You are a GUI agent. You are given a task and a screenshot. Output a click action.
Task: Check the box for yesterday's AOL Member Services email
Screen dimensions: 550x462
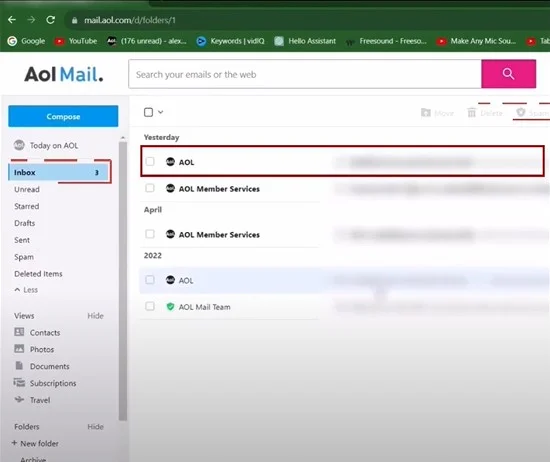point(150,188)
